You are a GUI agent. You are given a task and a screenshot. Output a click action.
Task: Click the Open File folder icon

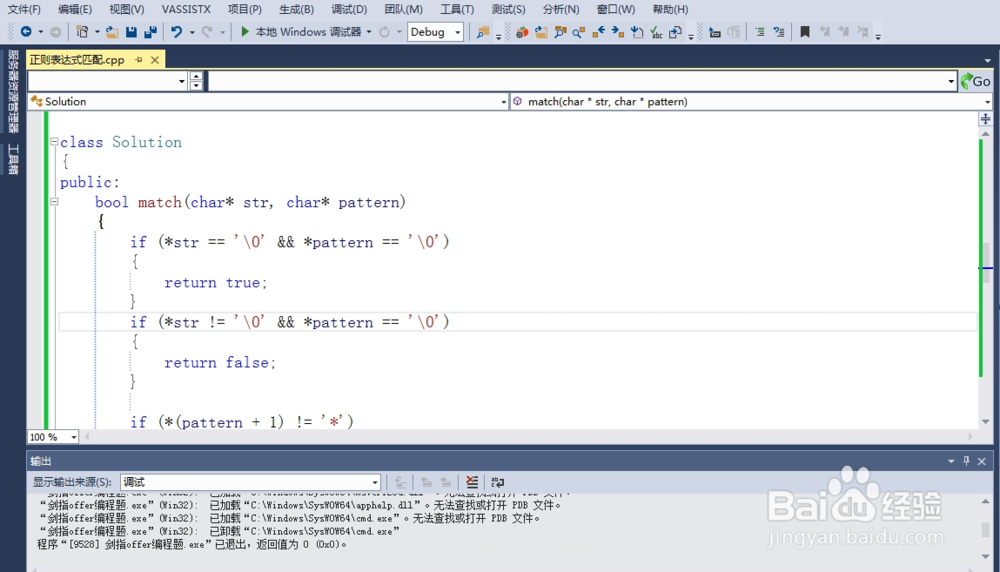click(112, 31)
